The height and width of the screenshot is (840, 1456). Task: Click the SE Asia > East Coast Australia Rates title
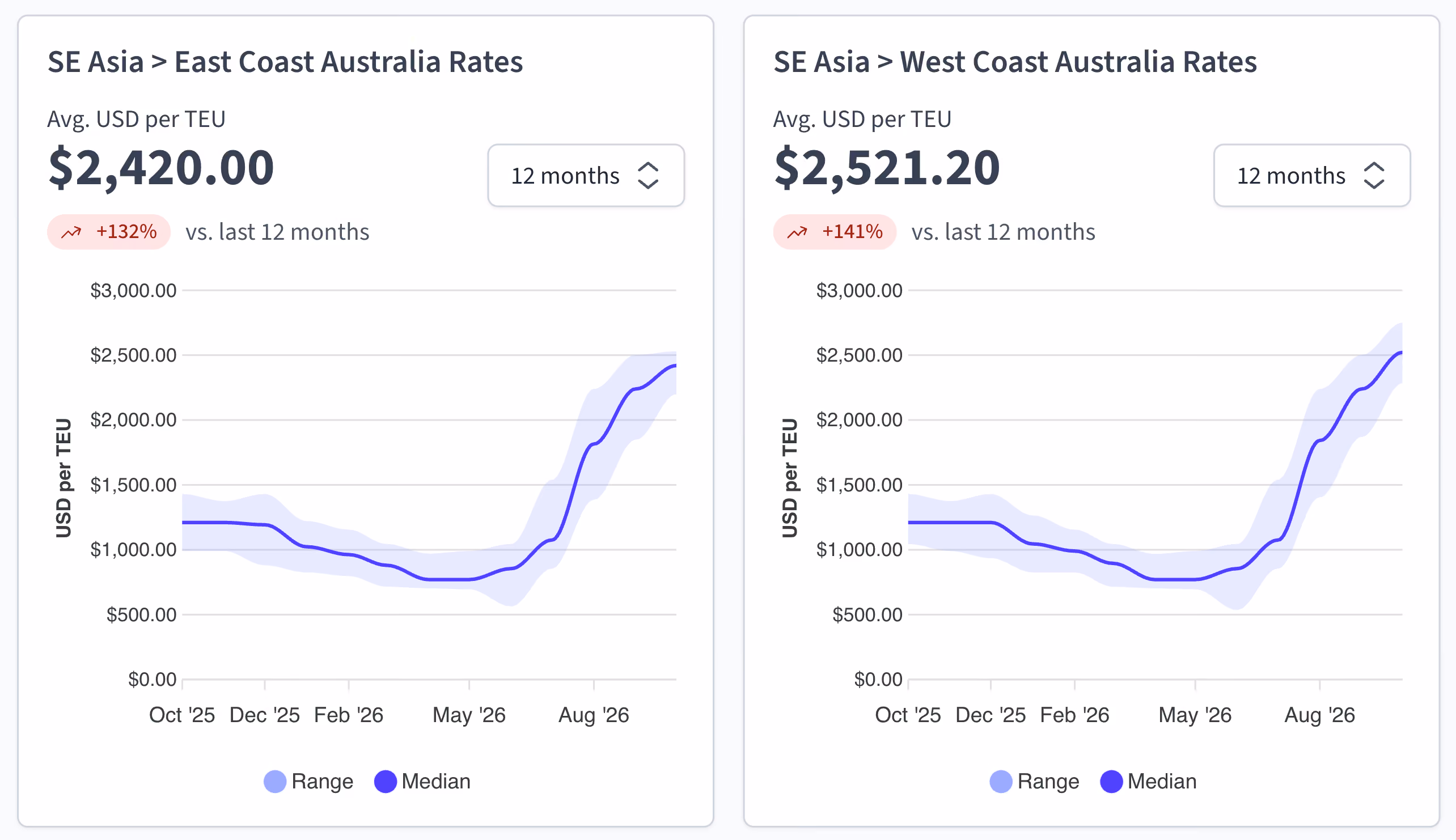pyautogui.click(x=285, y=62)
